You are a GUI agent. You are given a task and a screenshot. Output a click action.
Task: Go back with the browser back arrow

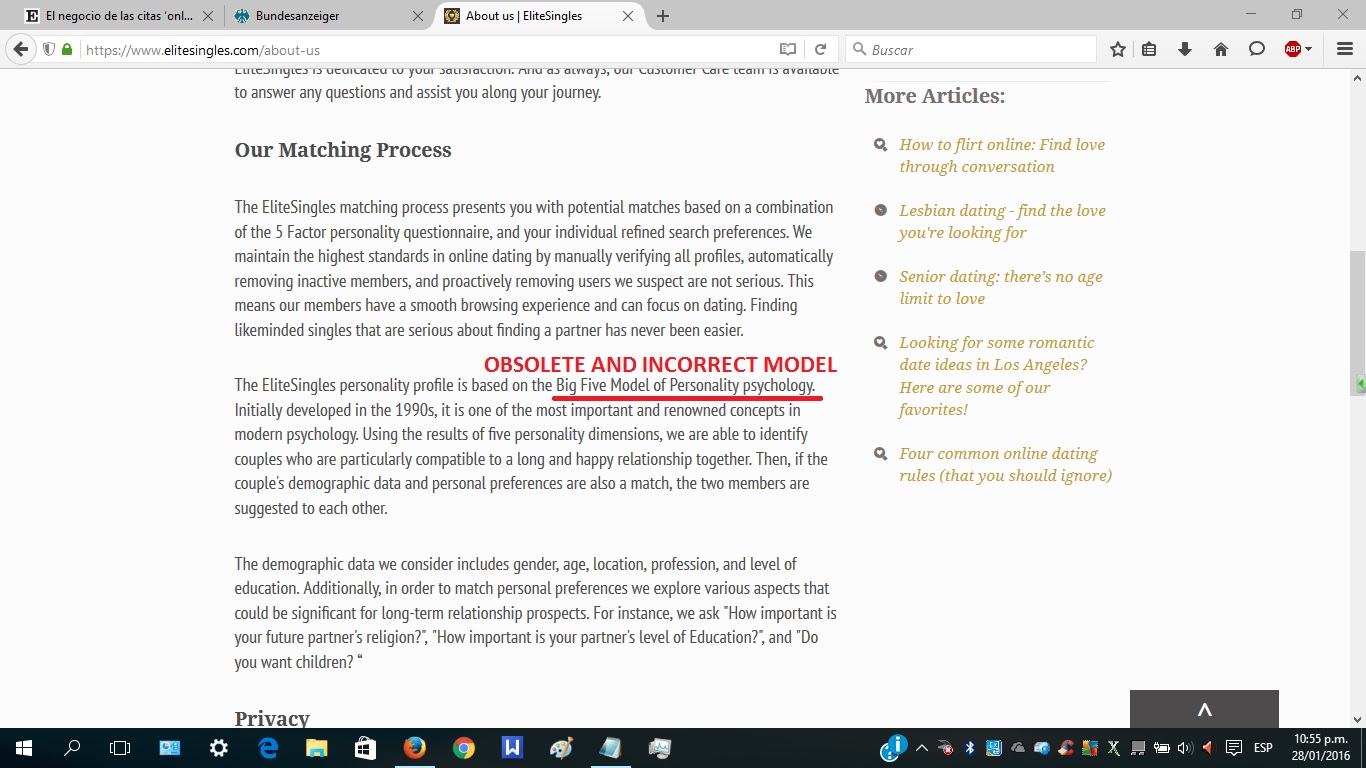(x=21, y=49)
